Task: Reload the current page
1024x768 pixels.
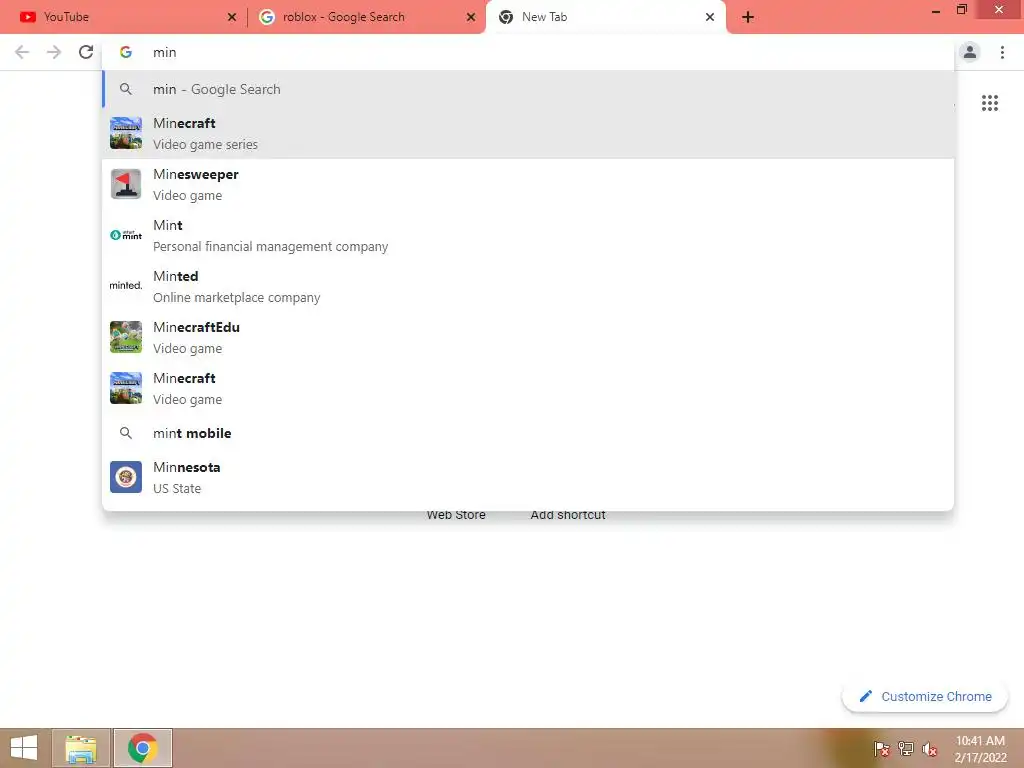Action: click(x=86, y=52)
